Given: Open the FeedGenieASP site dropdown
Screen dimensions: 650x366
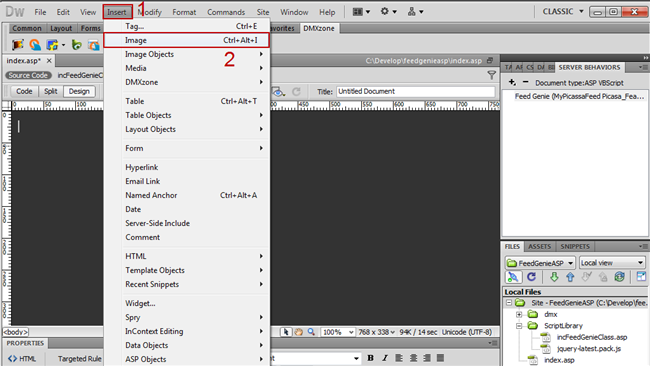Looking at the screenshot, I should pos(540,263).
